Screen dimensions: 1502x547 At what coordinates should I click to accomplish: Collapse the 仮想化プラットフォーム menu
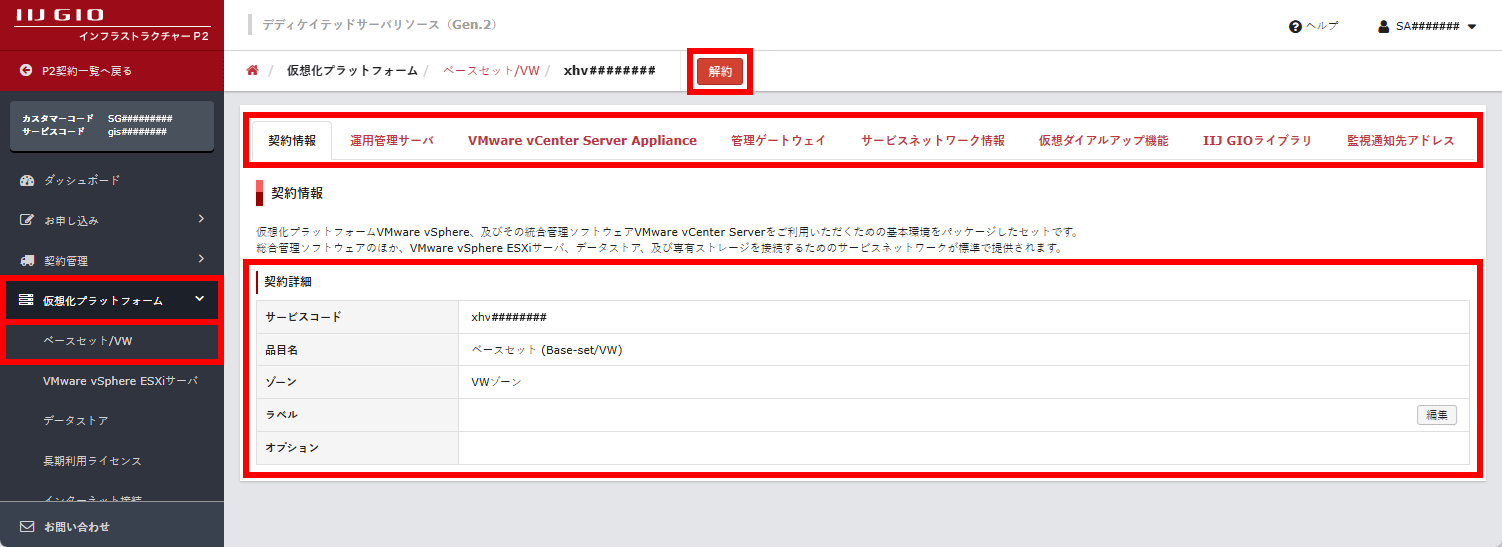[200, 299]
